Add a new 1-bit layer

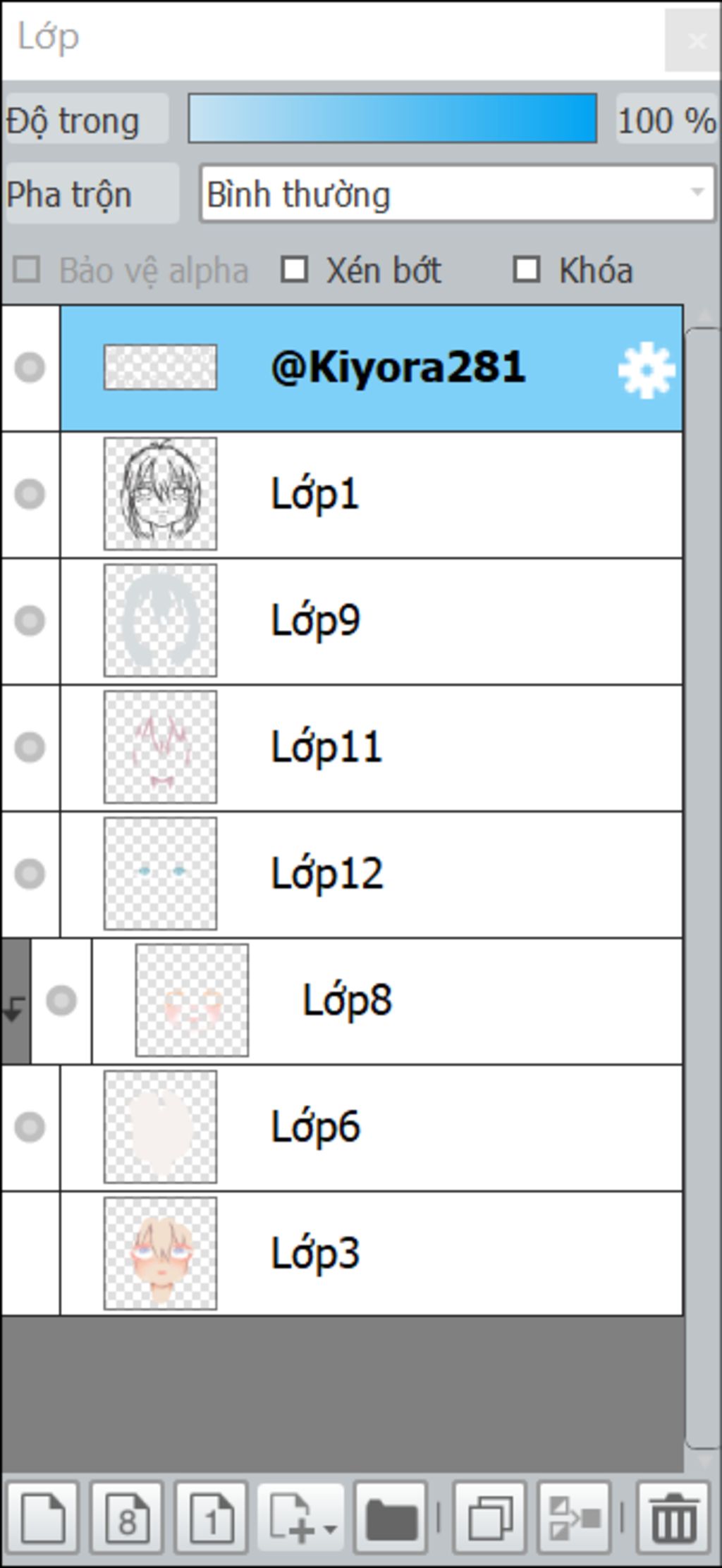pyautogui.click(x=212, y=1517)
